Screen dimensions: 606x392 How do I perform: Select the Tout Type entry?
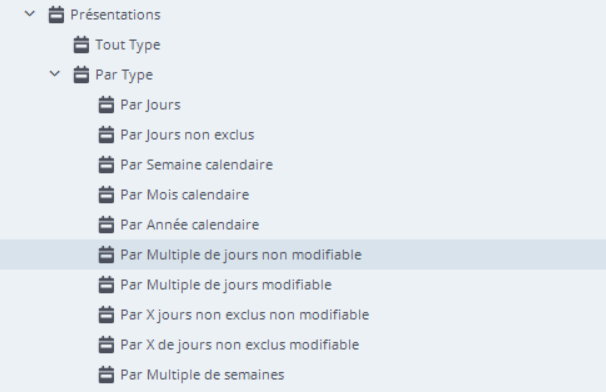click(x=128, y=45)
